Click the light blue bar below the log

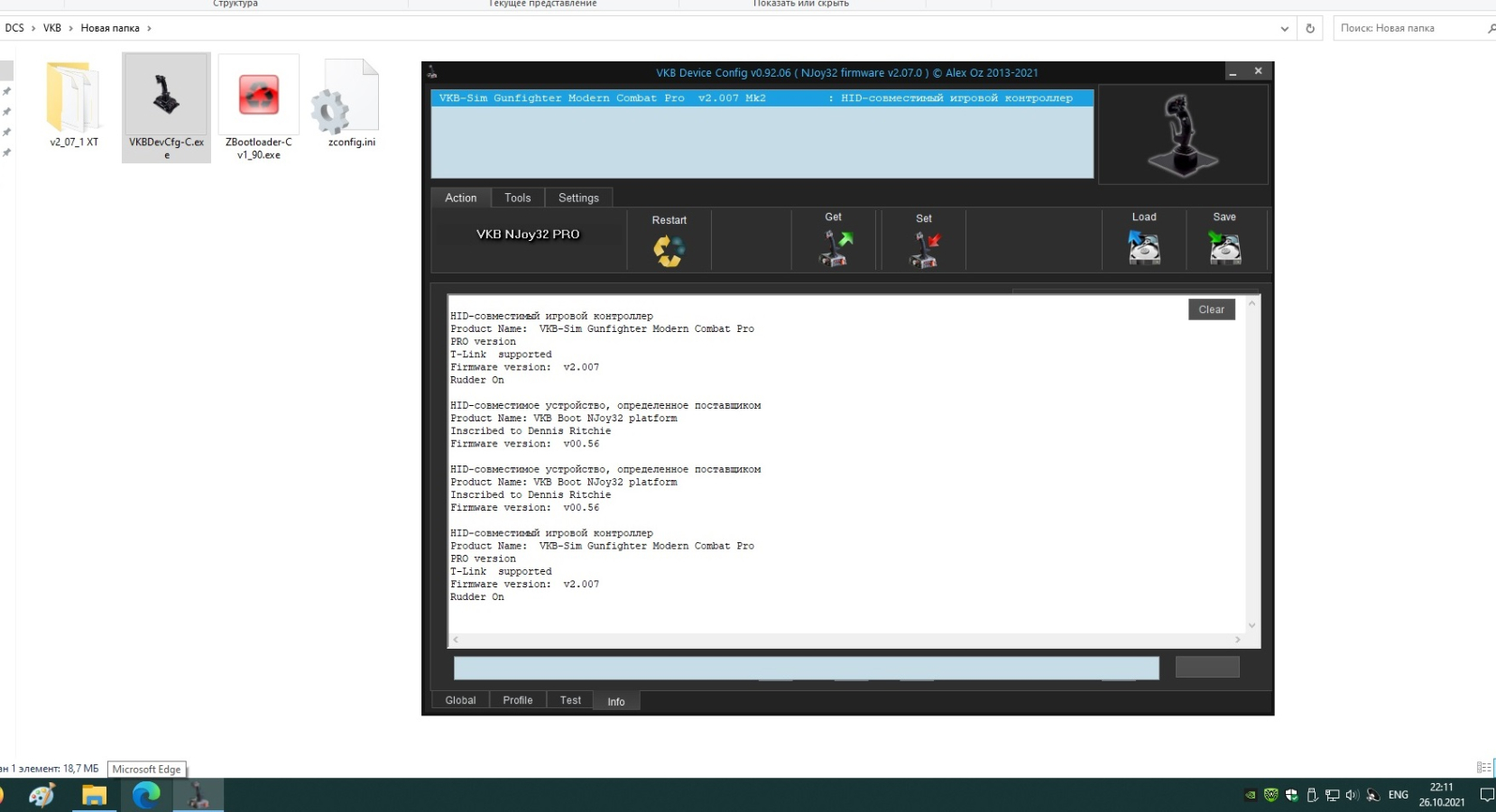point(806,668)
